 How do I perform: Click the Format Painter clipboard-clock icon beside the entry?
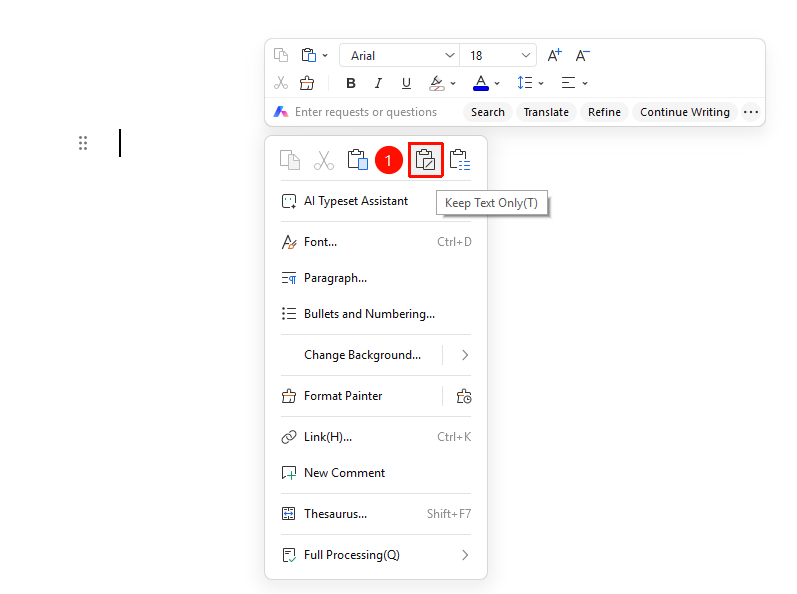coord(464,396)
